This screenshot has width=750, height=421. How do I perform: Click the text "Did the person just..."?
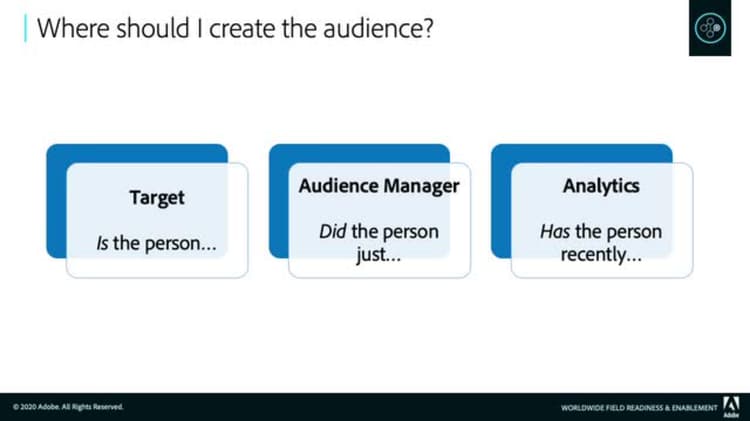click(x=379, y=243)
